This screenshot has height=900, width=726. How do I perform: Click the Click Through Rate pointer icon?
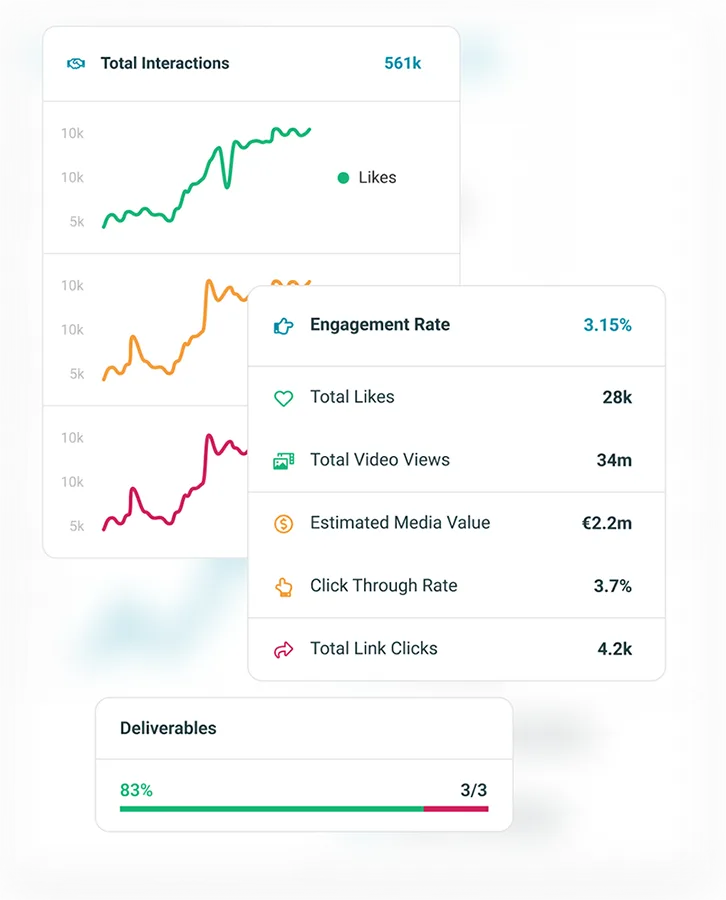[x=284, y=587]
